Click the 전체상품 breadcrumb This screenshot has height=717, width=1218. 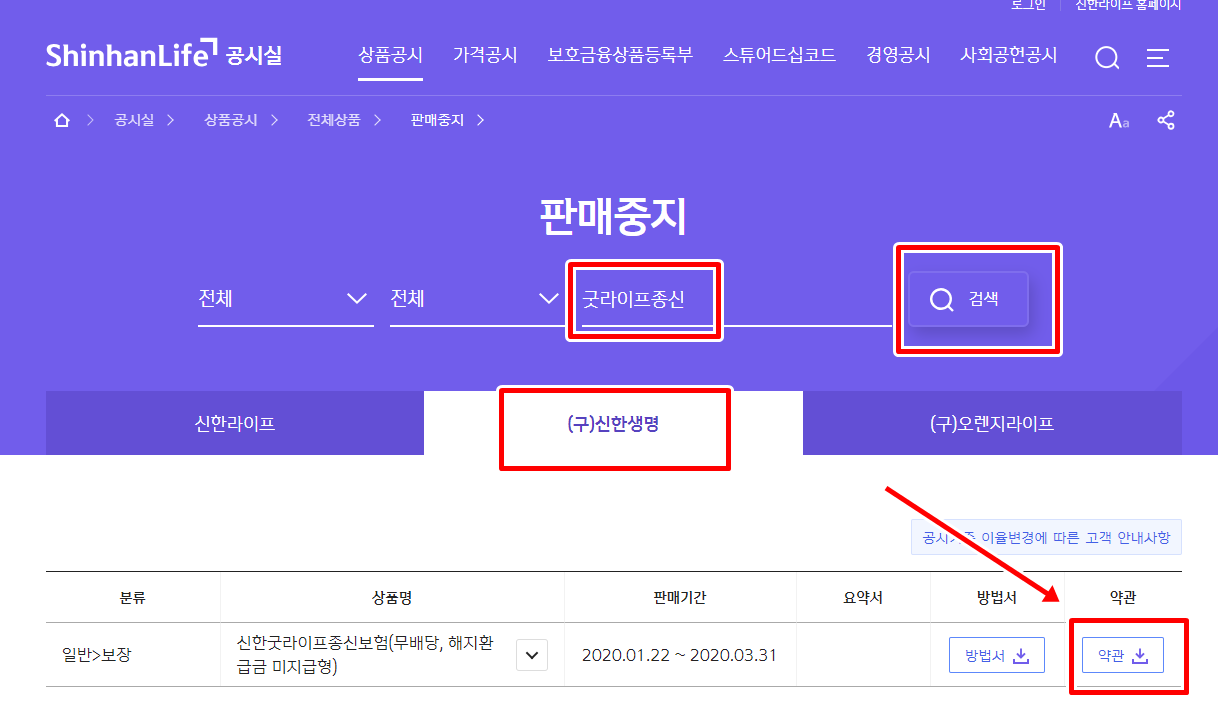click(334, 120)
